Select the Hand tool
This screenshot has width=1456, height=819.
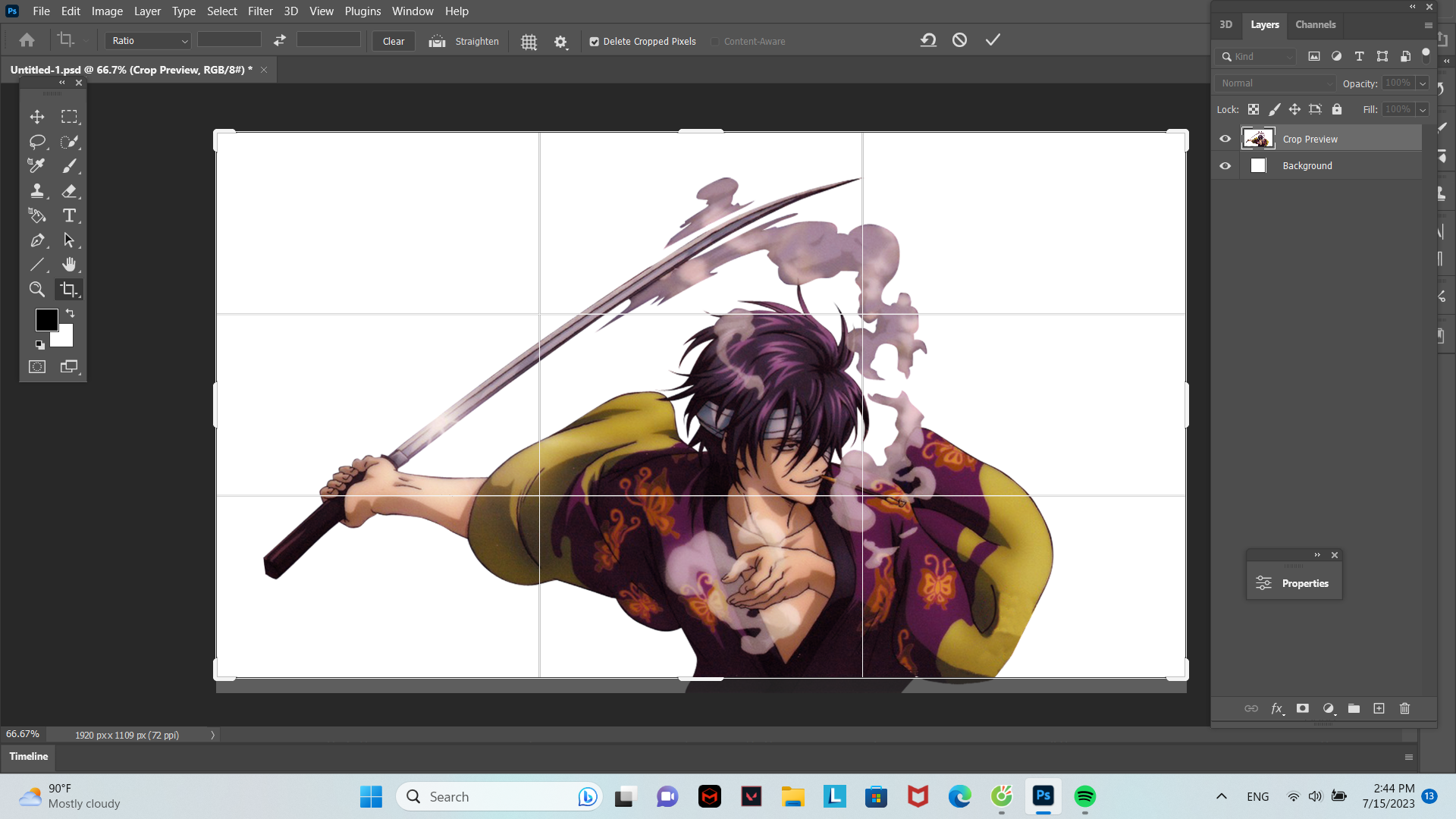pyautogui.click(x=69, y=265)
